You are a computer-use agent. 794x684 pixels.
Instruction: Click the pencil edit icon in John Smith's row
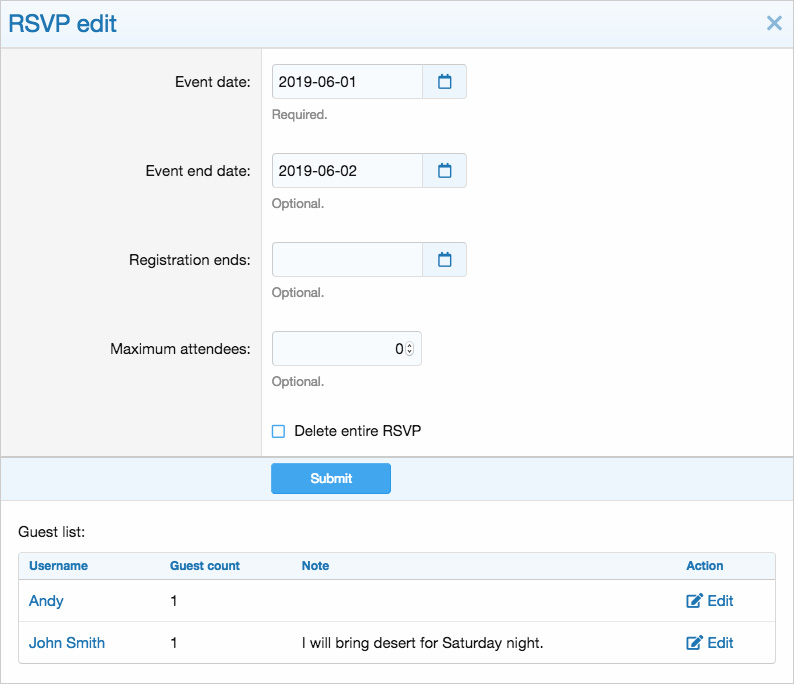pos(694,642)
